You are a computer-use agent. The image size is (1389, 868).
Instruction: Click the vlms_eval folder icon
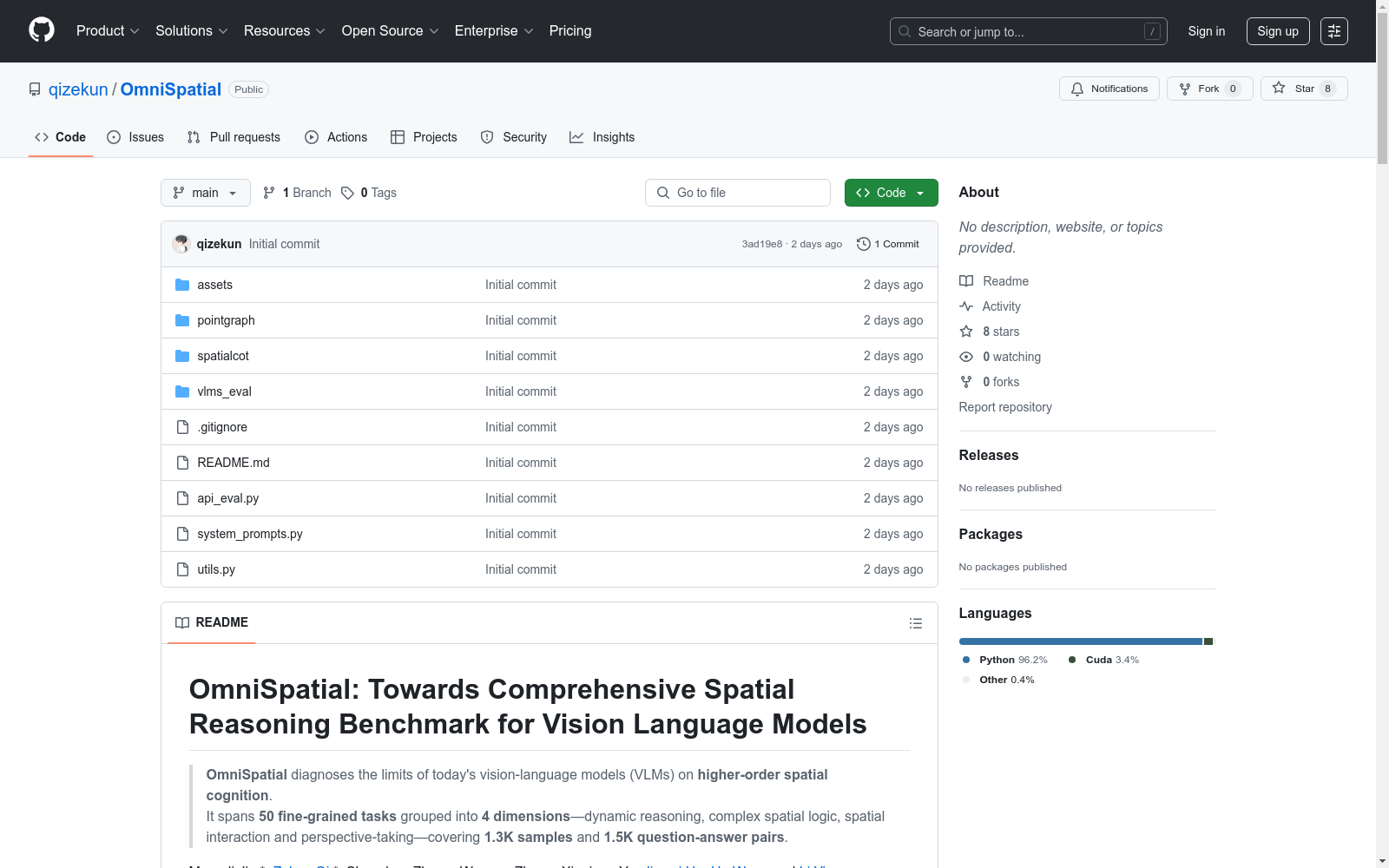coord(182,391)
